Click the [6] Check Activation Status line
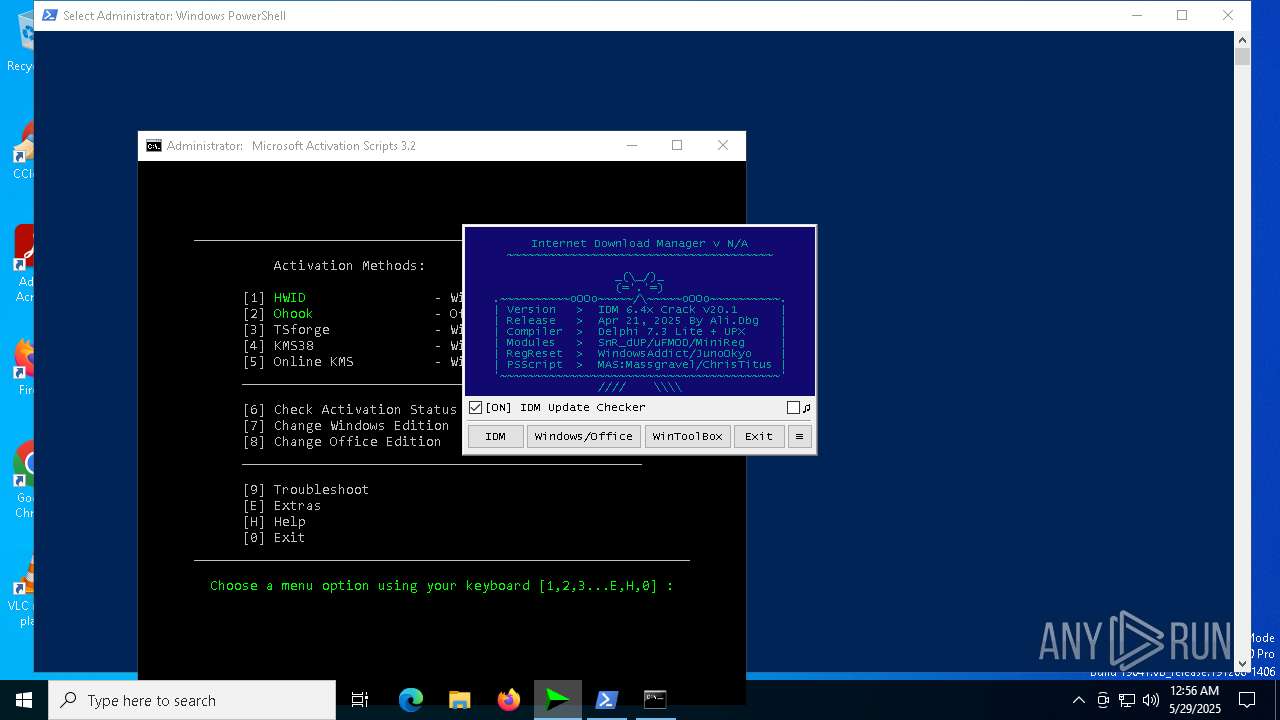 click(350, 410)
